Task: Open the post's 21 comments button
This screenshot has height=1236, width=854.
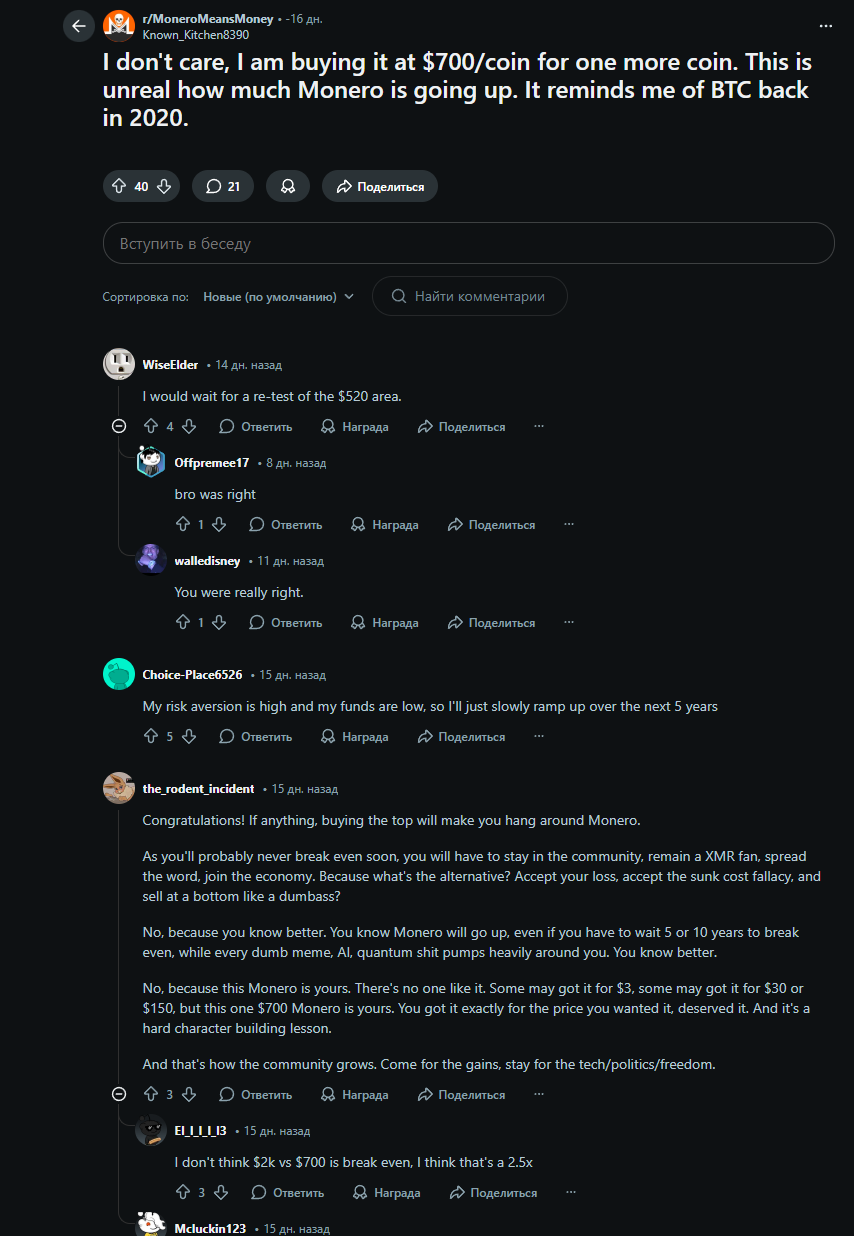Action: [x=223, y=186]
